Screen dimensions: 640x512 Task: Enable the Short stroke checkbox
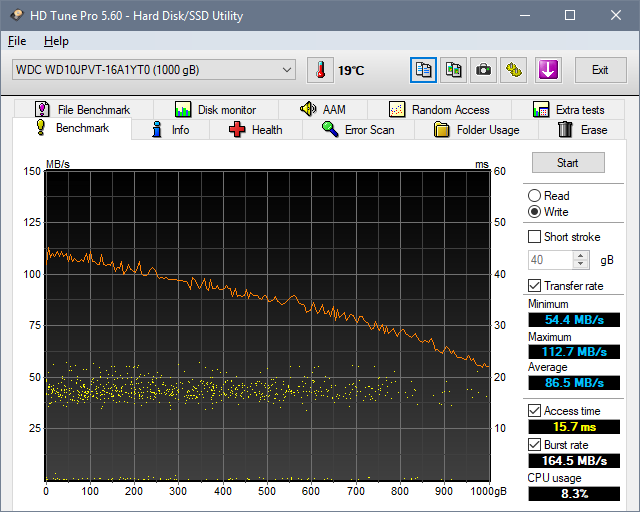(534, 236)
